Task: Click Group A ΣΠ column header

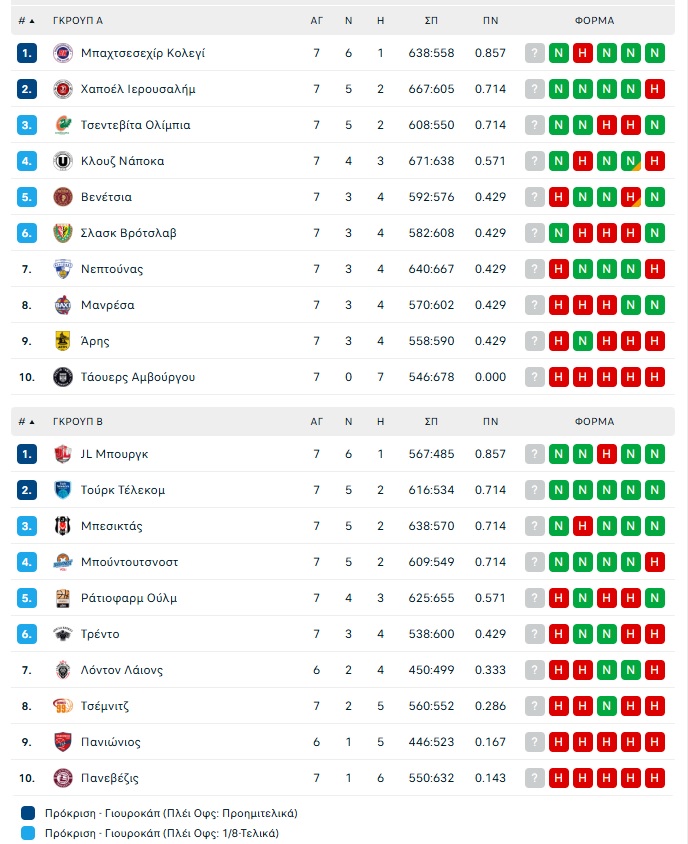Action: [x=431, y=20]
